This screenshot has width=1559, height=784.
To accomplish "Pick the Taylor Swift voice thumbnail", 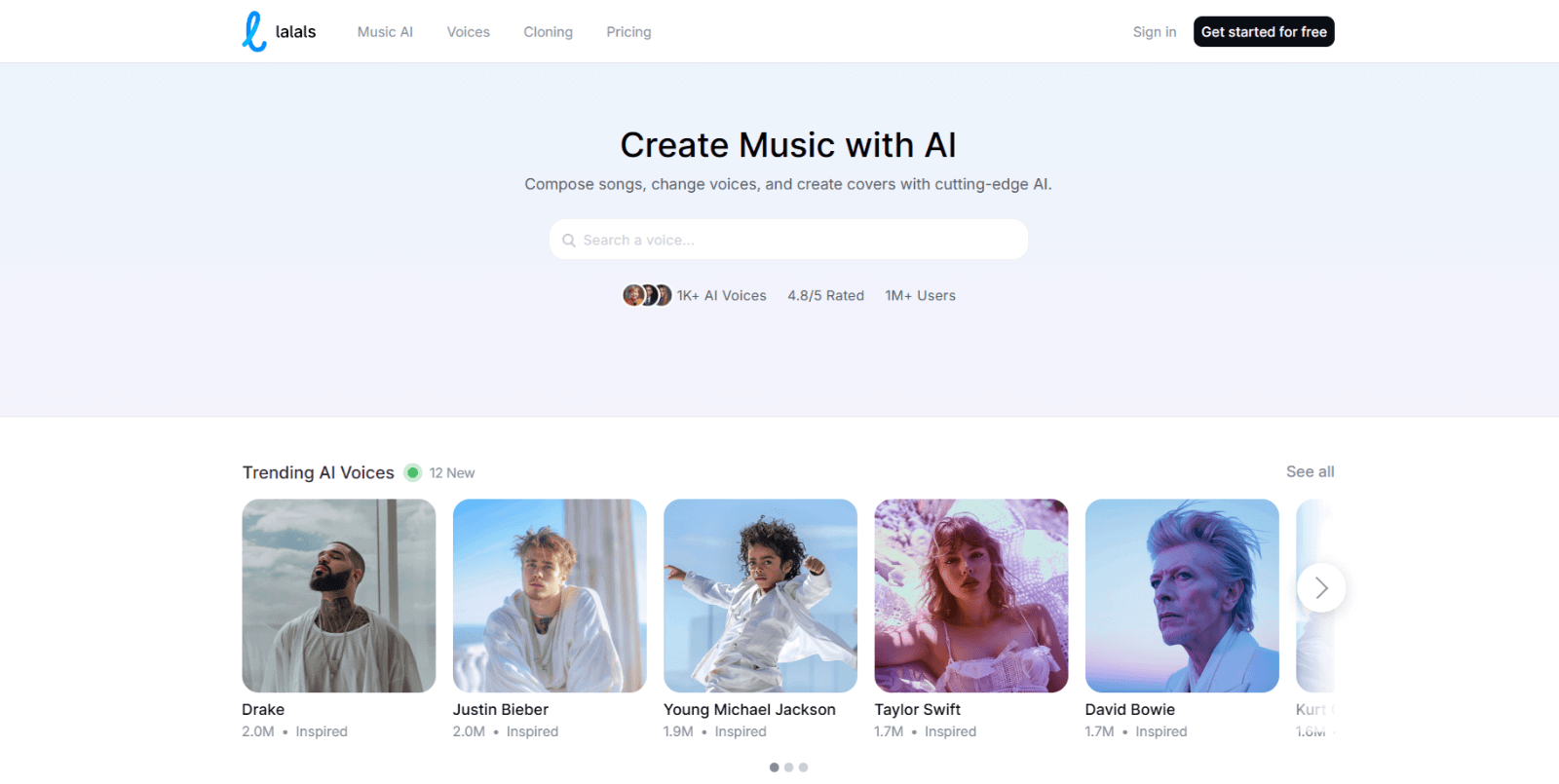I will (x=970, y=595).
